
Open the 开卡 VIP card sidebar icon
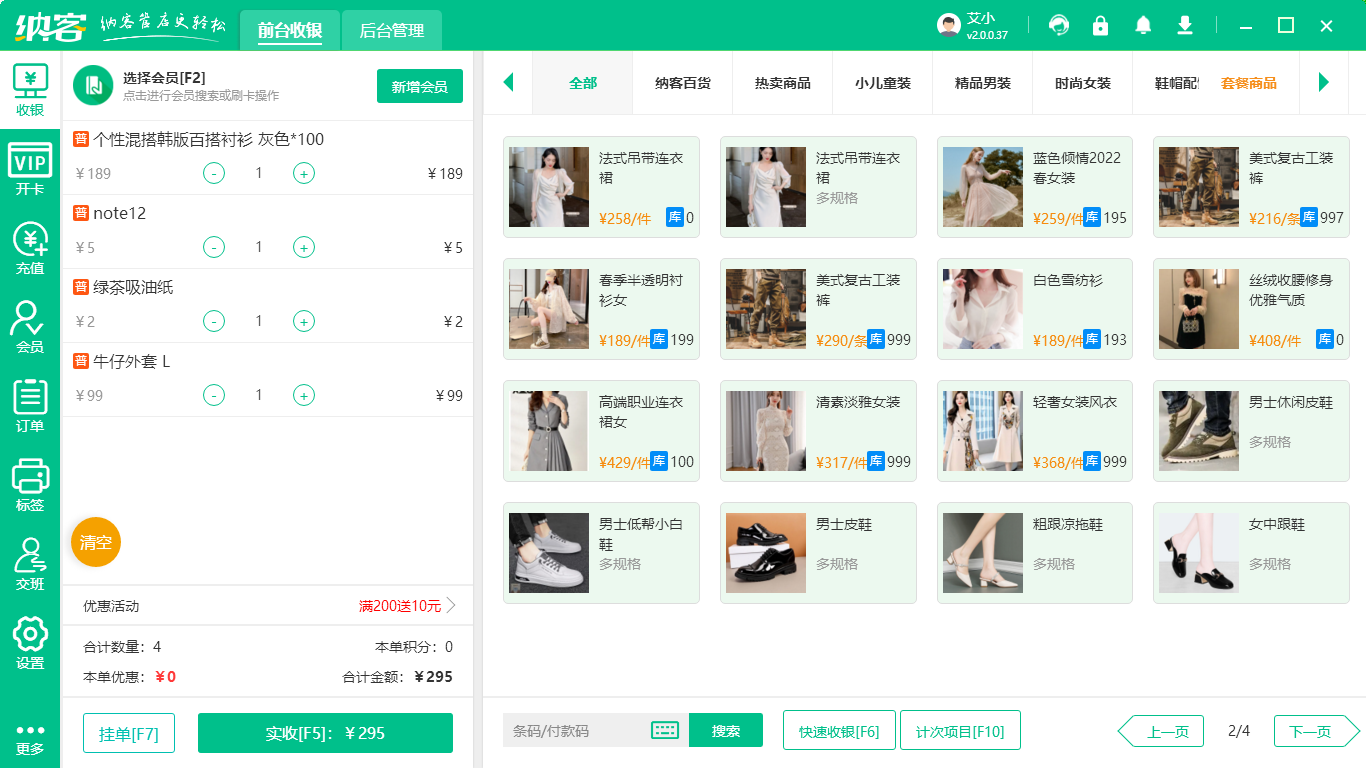click(x=30, y=169)
